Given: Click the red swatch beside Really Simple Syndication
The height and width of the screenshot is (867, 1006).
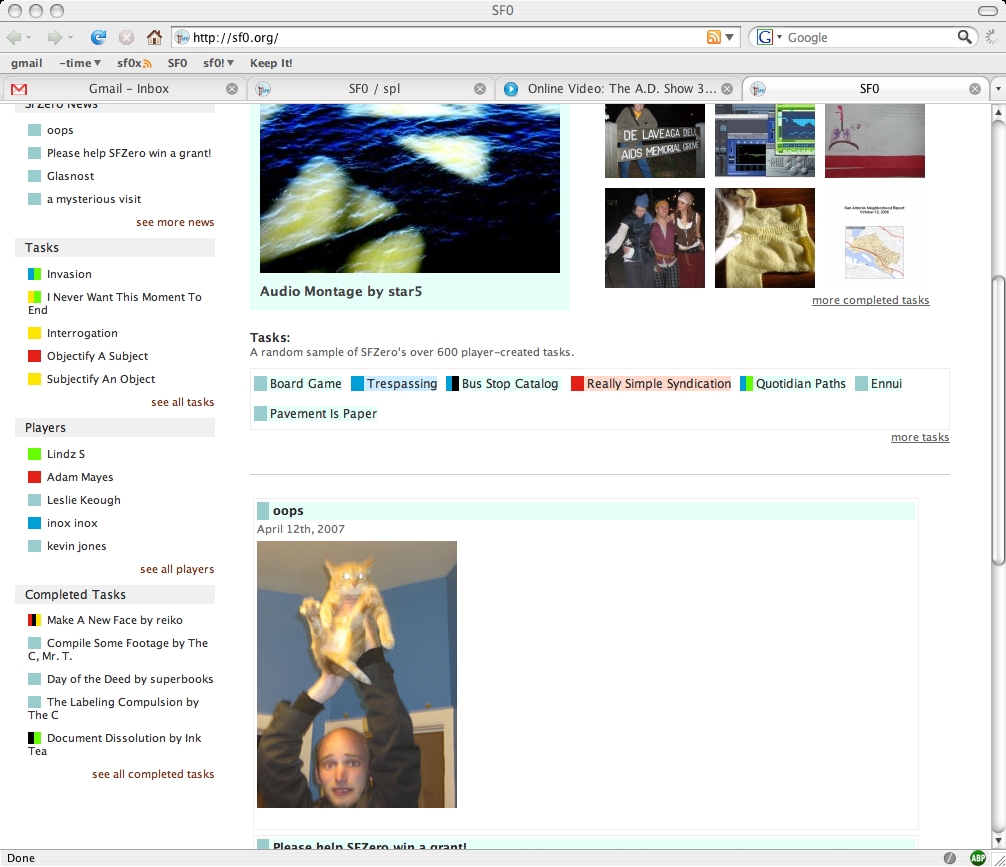Looking at the screenshot, I should tap(577, 384).
